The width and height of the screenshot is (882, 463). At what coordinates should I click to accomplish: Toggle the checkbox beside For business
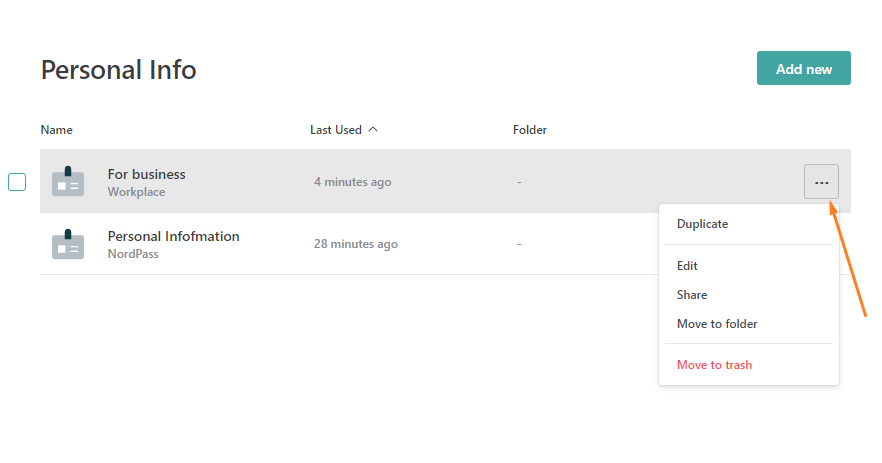(17, 182)
